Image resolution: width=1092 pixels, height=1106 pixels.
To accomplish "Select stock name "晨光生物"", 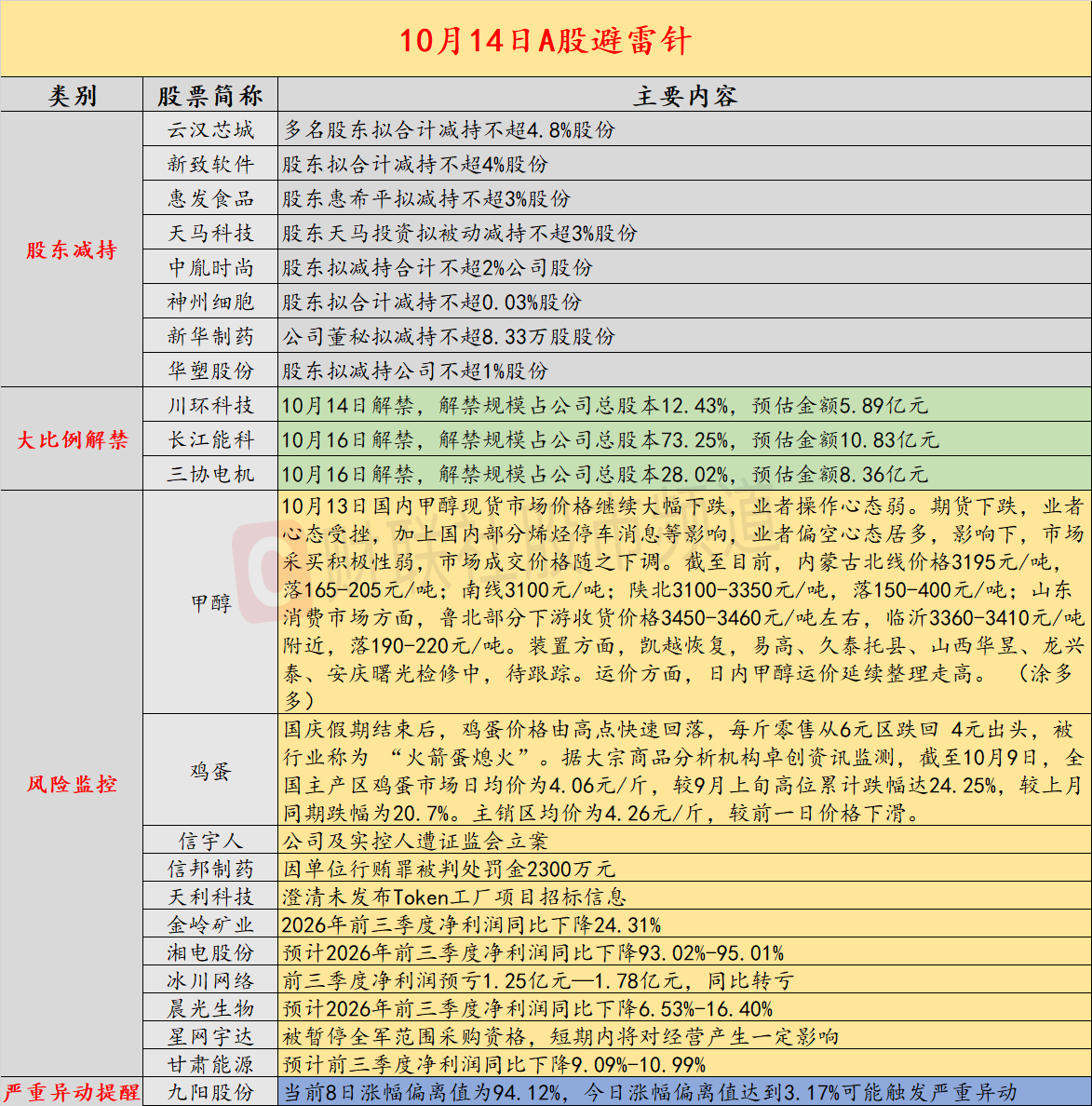I will pos(210,1008).
